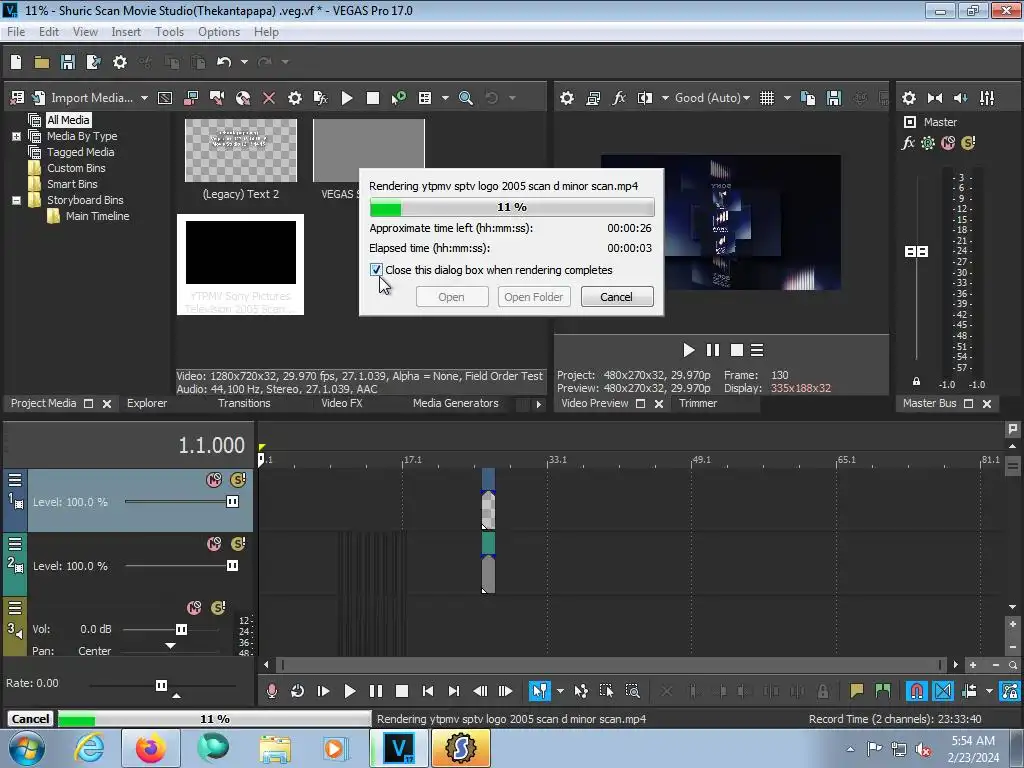
Task: Switch to the Trimmer tab
Action: point(698,404)
